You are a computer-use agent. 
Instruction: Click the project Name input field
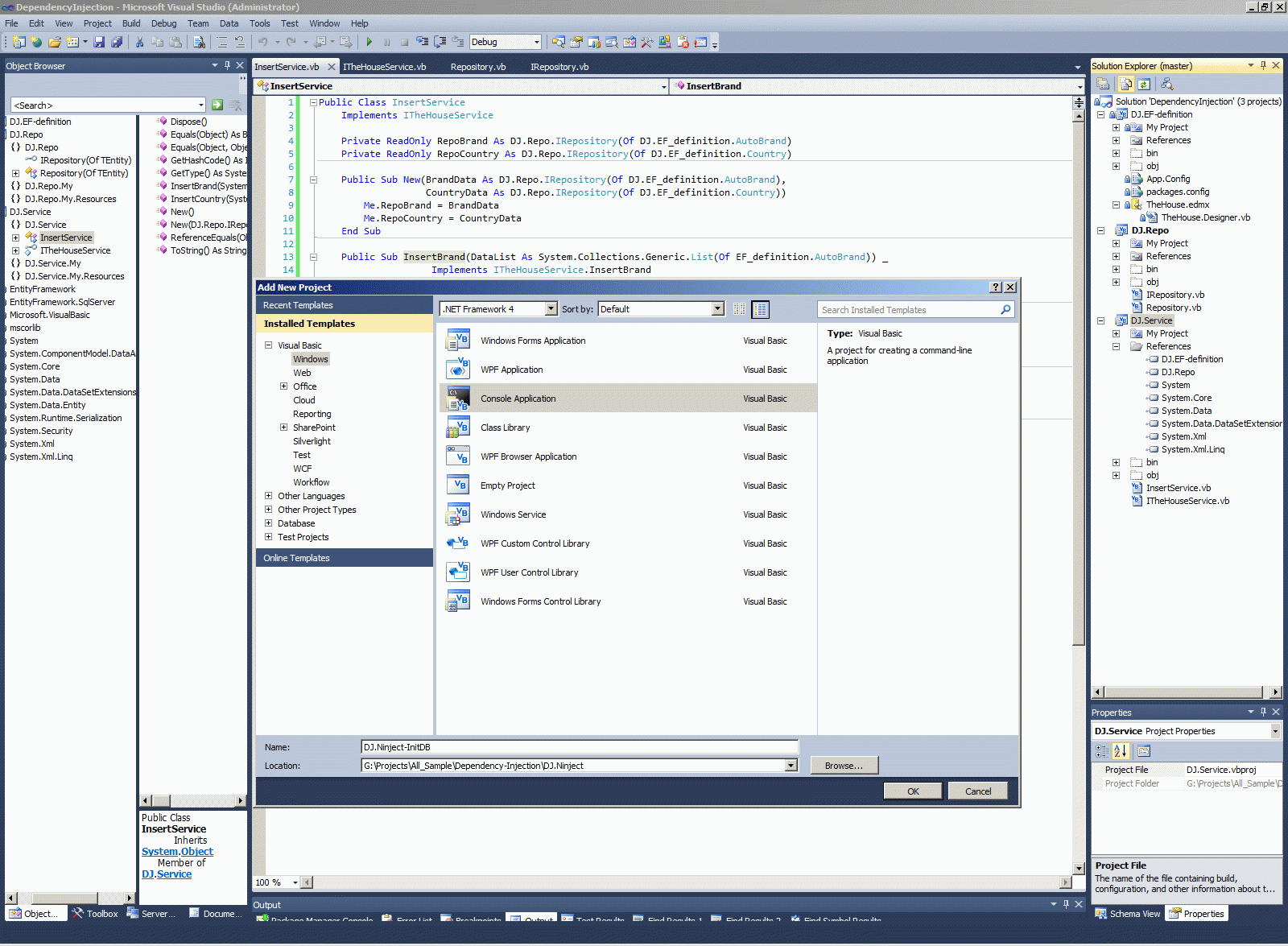pyautogui.click(x=580, y=747)
